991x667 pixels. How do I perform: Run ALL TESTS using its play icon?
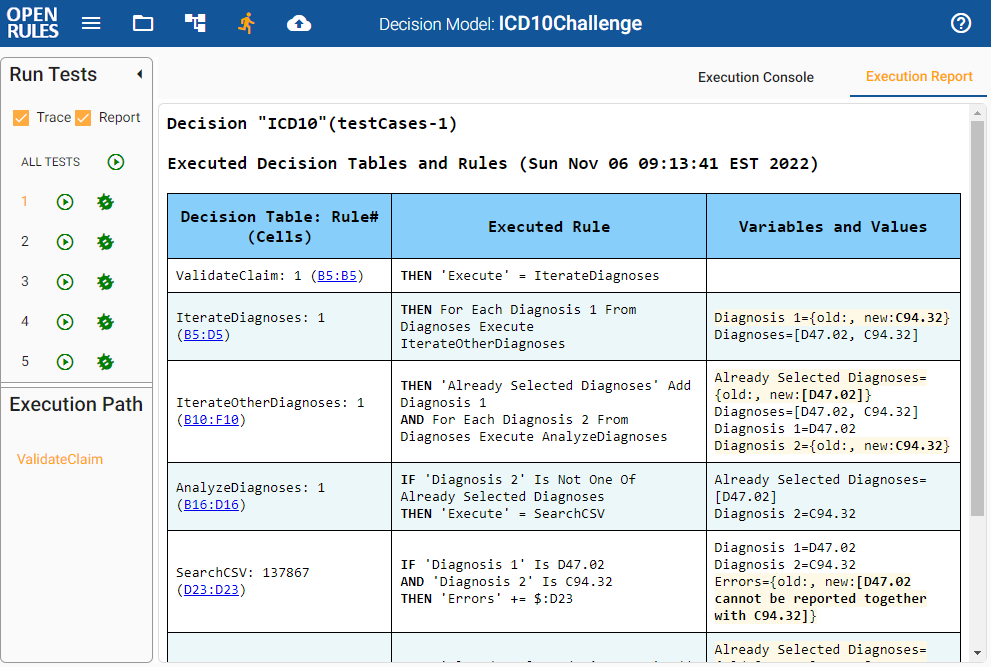(x=115, y=161)
